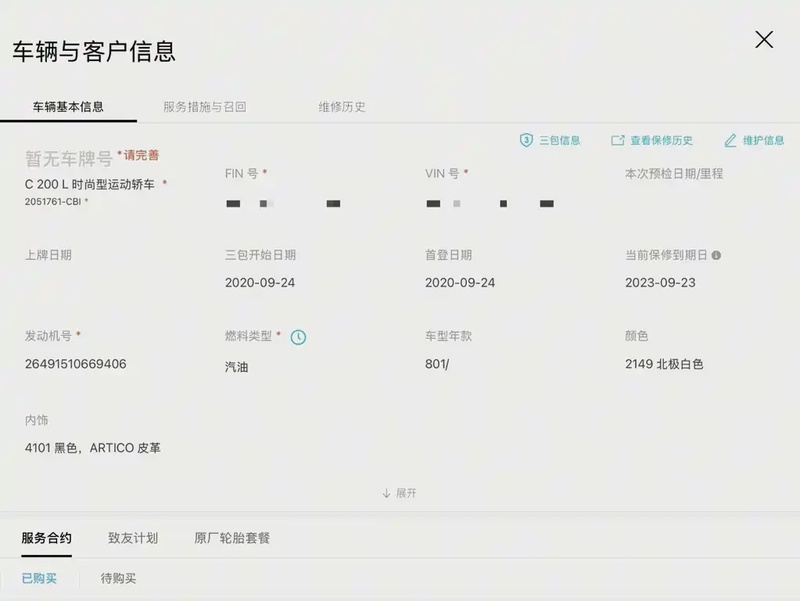Image resolution: width=800 pixels, height=601 pixels.
Task: Click the clock icon beside 燃料类型
Action: click(x=298, y=337)
